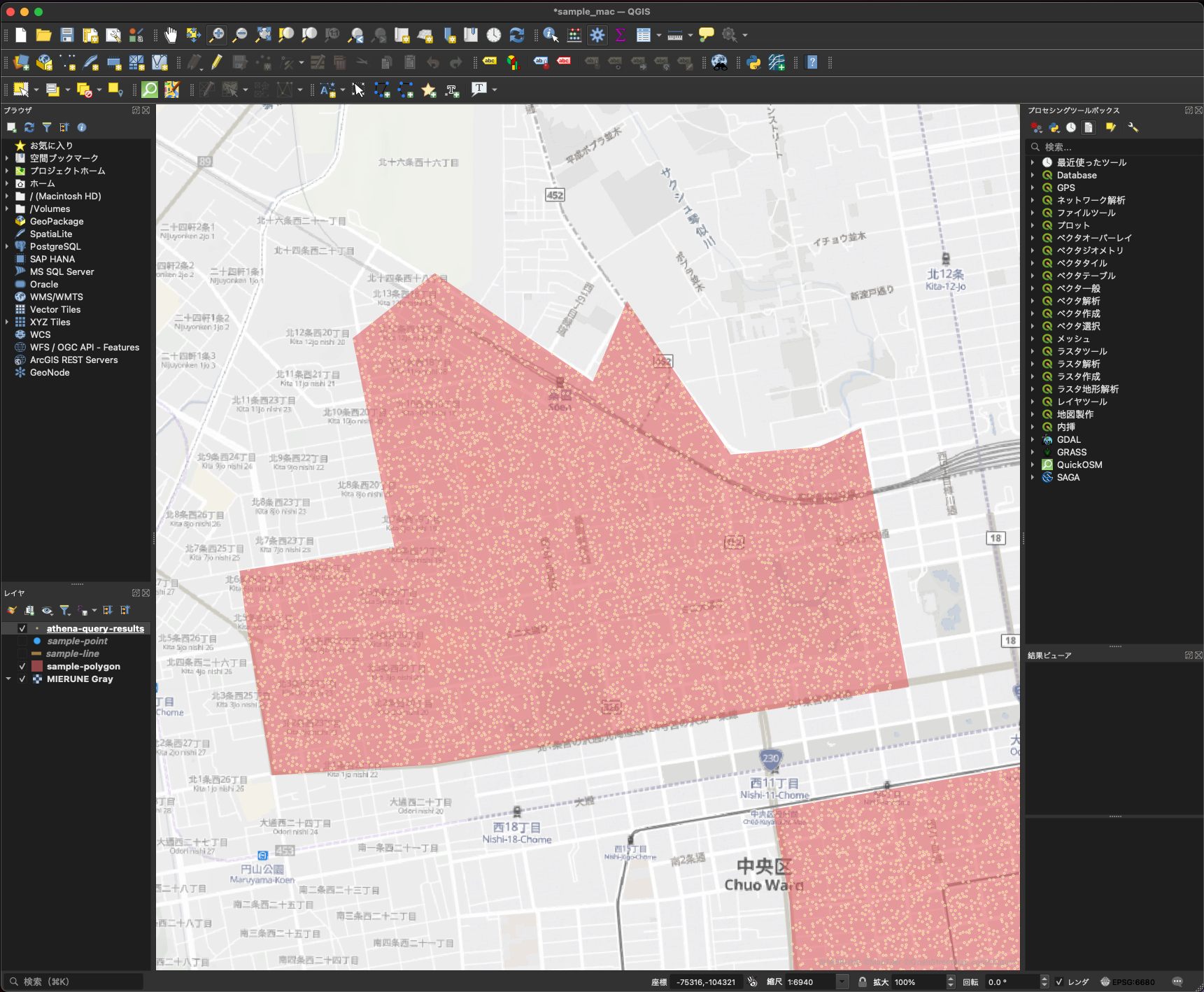Click Toggle Editing pencil icon
This screenshot has width=1204, height=992.
coord(217,63)
